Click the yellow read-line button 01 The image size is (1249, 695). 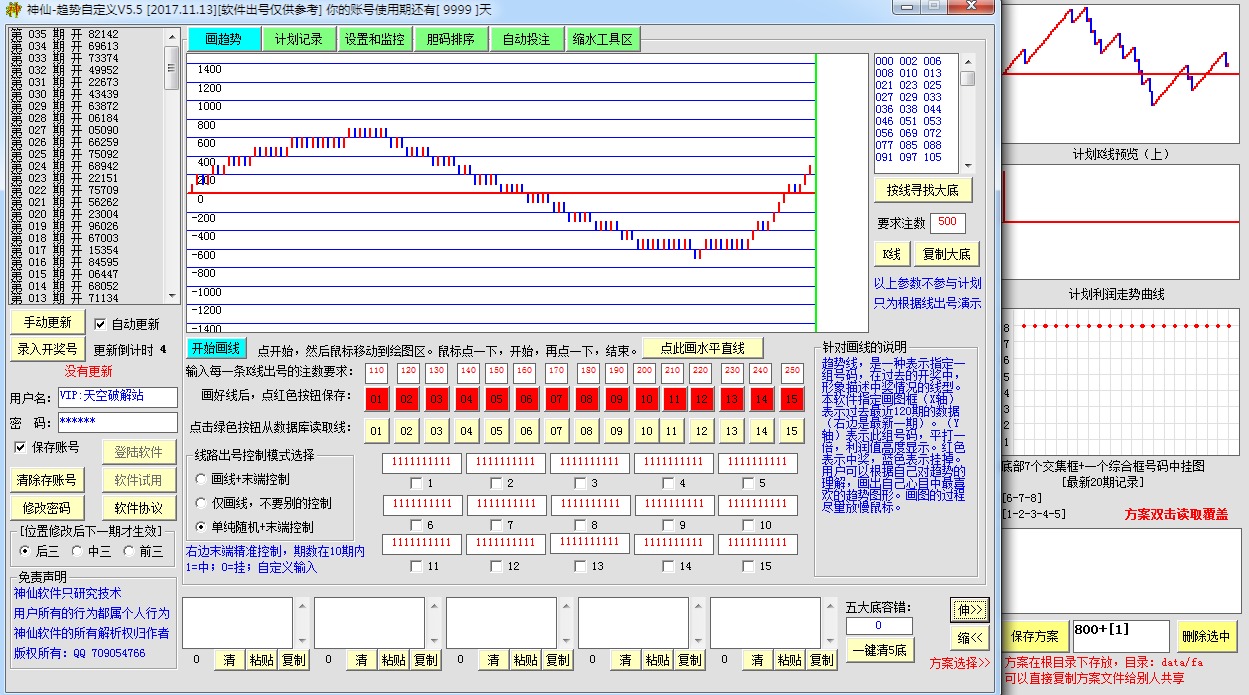click(x=376, y=431)
